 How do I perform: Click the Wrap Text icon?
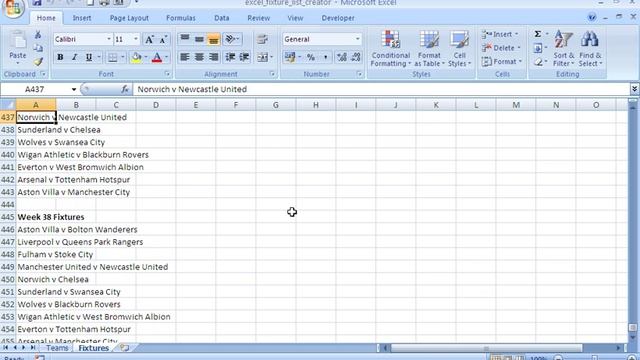coord(262,39)
